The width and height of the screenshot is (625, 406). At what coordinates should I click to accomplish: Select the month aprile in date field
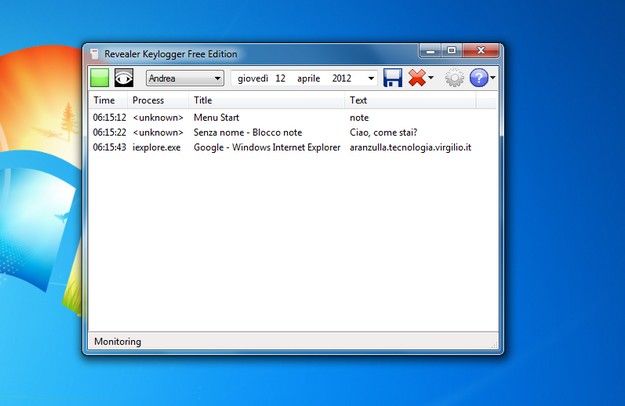pos(309,78)
